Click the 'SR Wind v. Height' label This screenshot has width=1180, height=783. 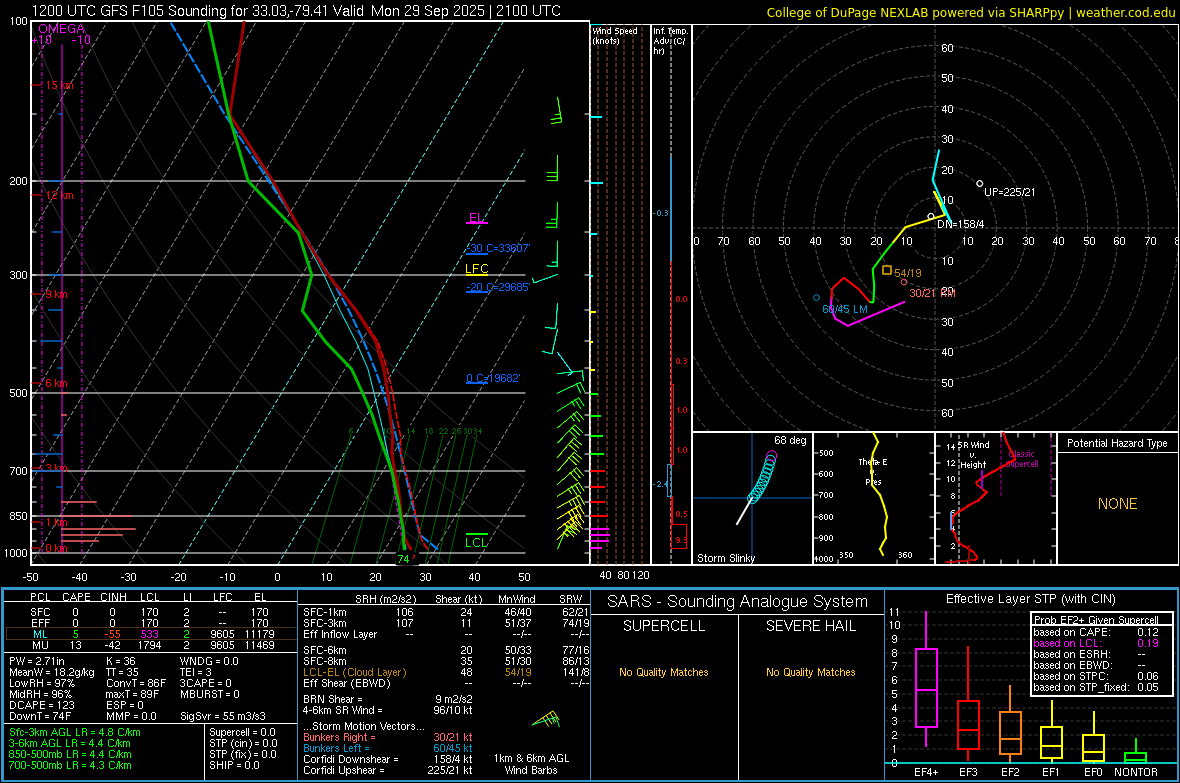[973, 455]
